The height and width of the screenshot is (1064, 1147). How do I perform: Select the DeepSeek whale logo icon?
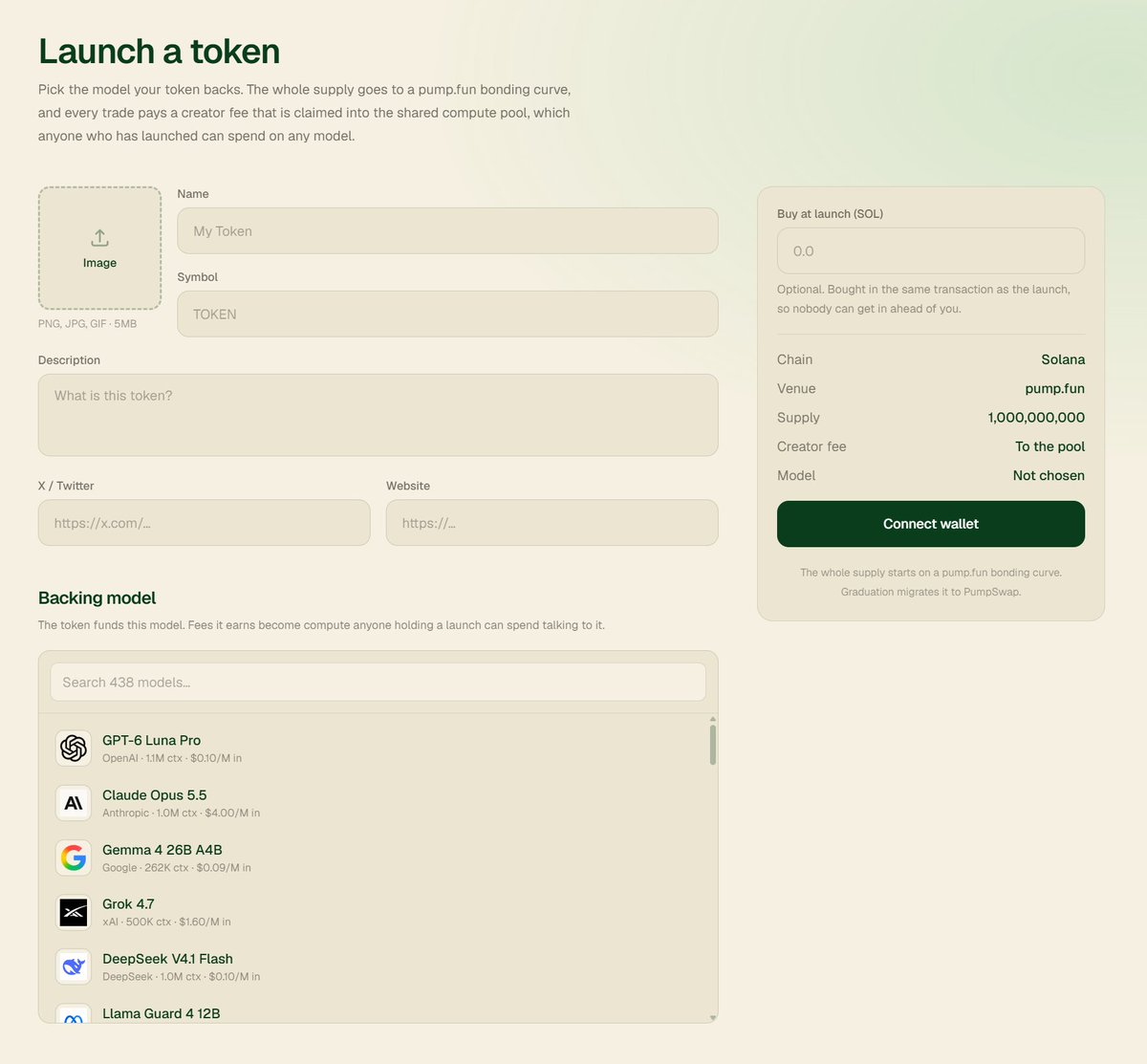(74, 966)
